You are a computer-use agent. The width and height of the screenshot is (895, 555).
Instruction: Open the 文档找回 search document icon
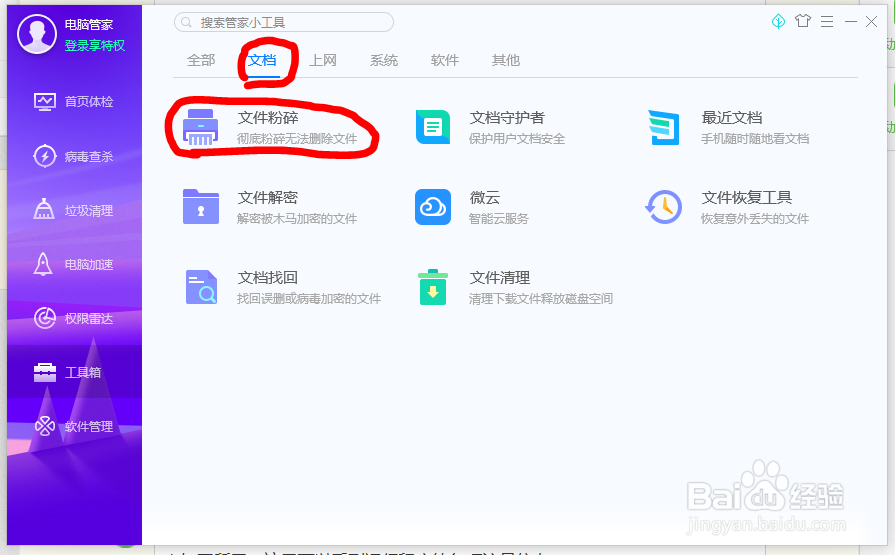click(201, 287)
